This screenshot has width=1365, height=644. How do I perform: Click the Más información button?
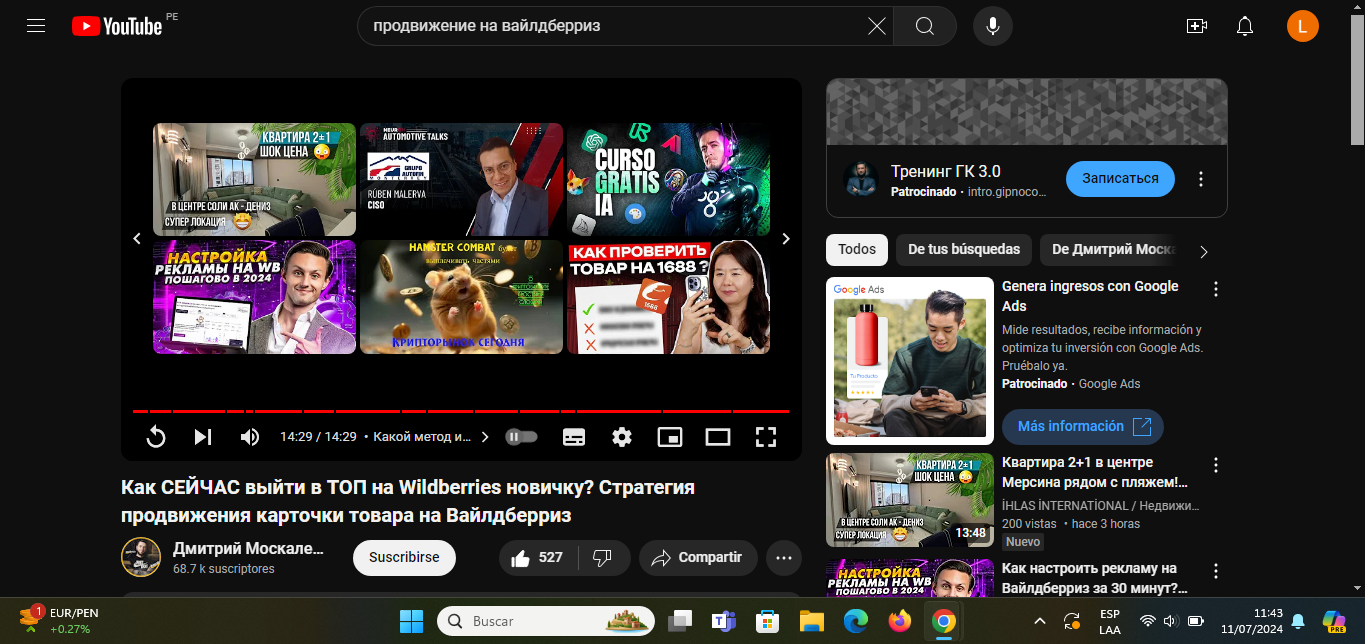pos(1083,426)
